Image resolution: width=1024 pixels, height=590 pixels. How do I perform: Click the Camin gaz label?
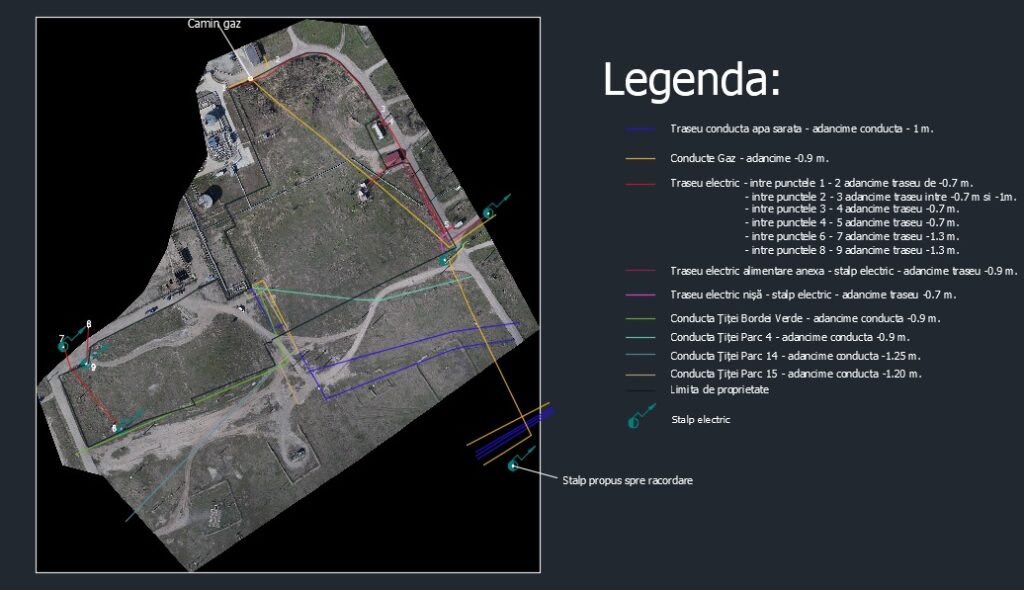point(213,23)
